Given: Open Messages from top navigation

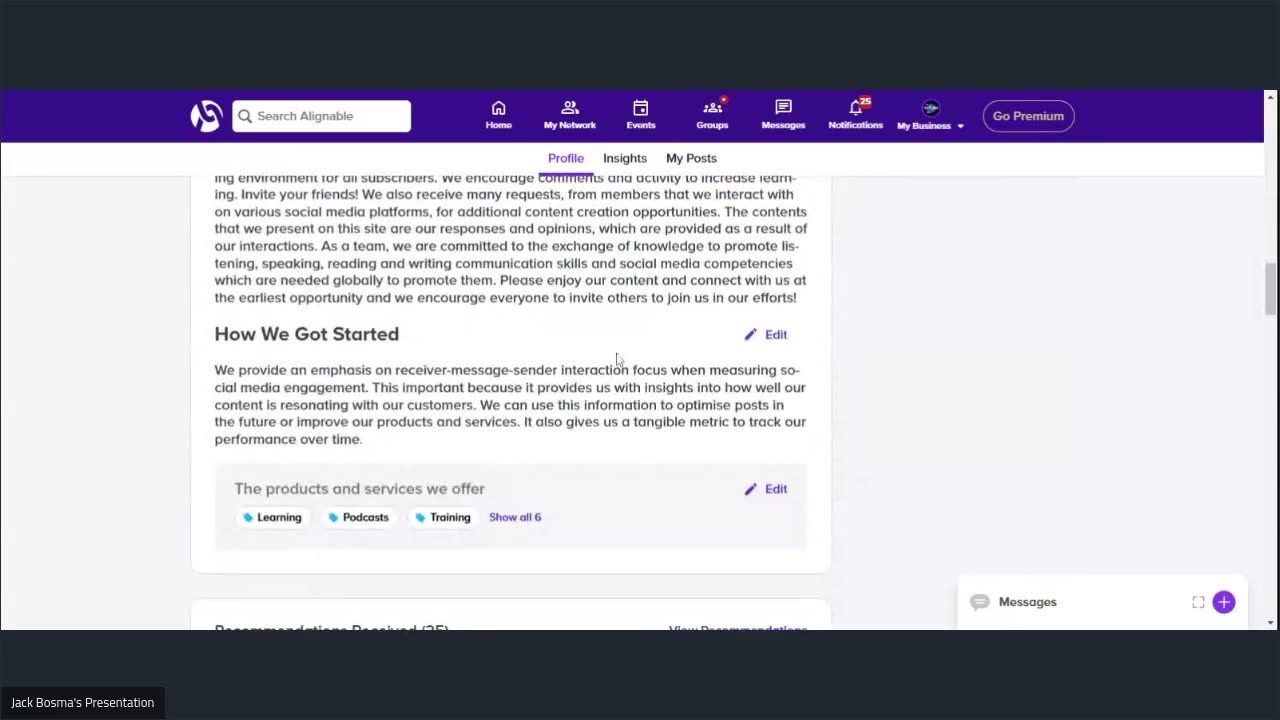Looking at the screenshot, I should [783, 115].
